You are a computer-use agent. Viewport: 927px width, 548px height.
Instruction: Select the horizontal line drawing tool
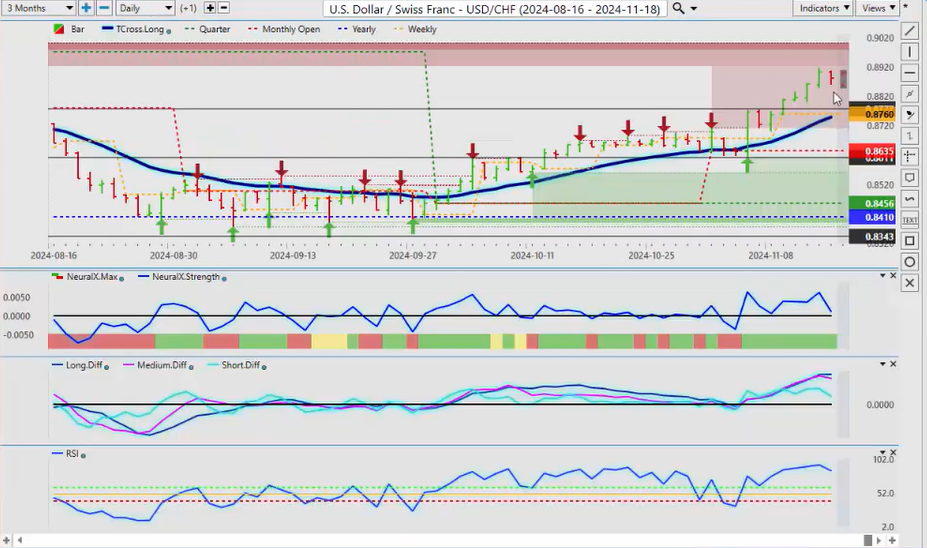pos(909,73)
